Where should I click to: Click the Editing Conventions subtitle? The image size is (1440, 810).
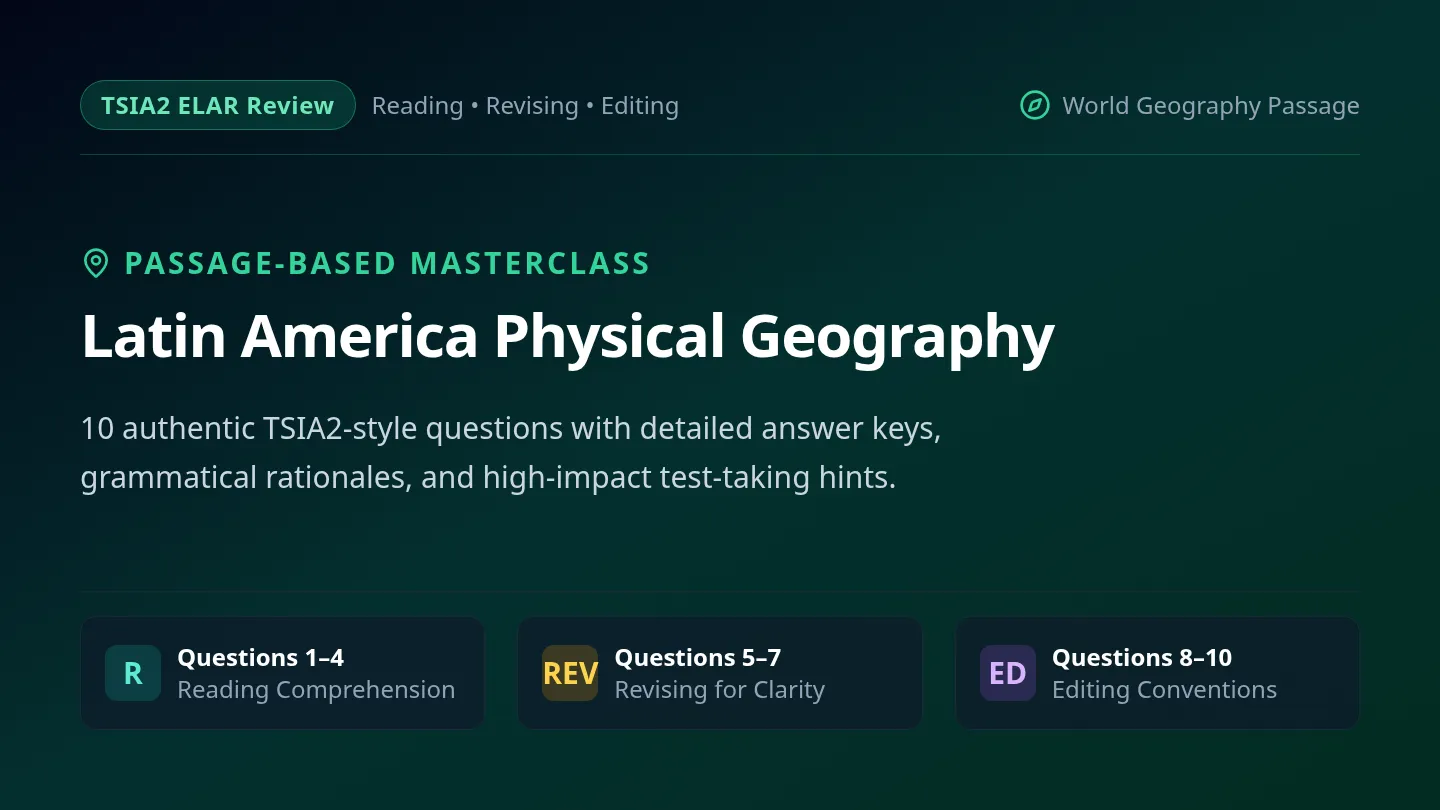(1164, 690)
